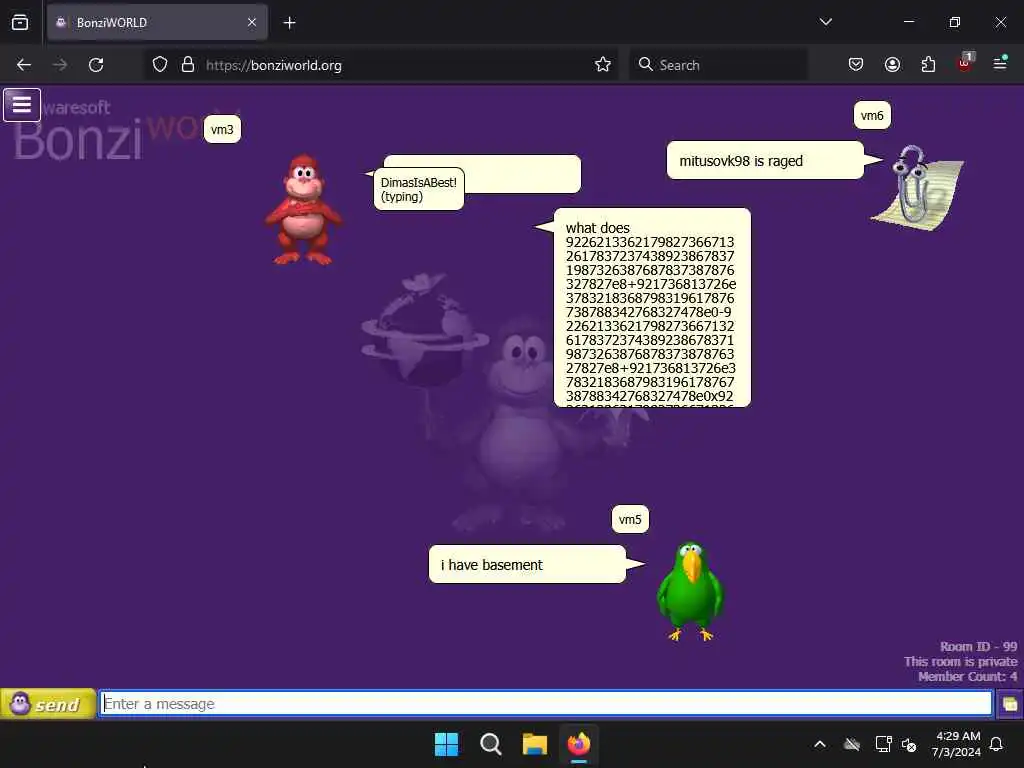Open muted volume tray icon
1024x768 pixels.
pyautogui.click(x=909, y=744)
